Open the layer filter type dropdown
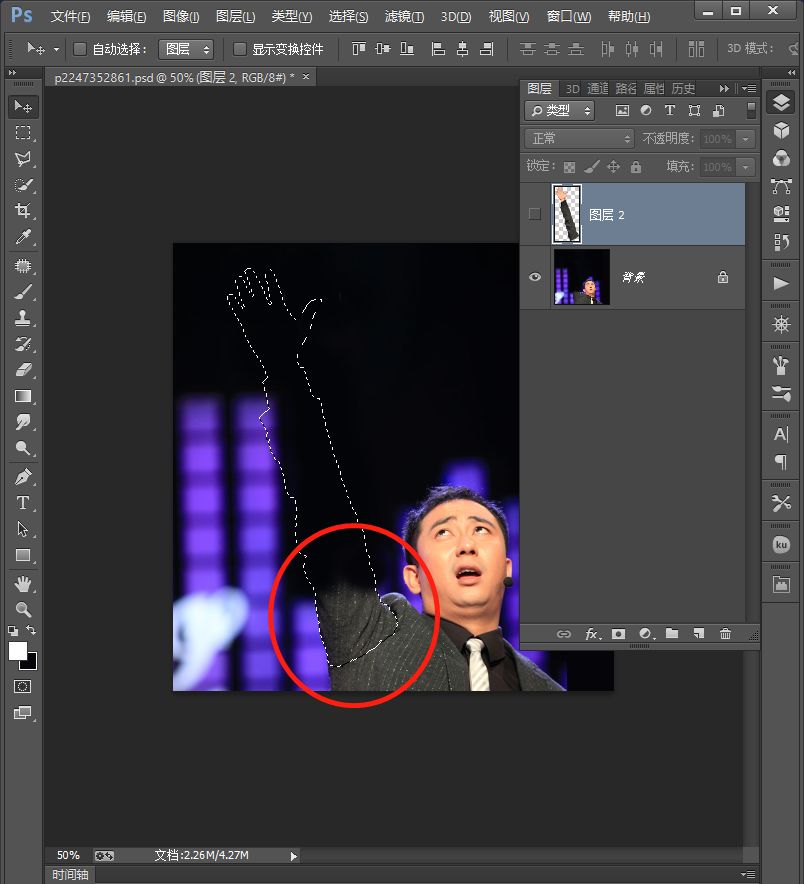This screenshot has height=884, width=804. coord(559,110)
